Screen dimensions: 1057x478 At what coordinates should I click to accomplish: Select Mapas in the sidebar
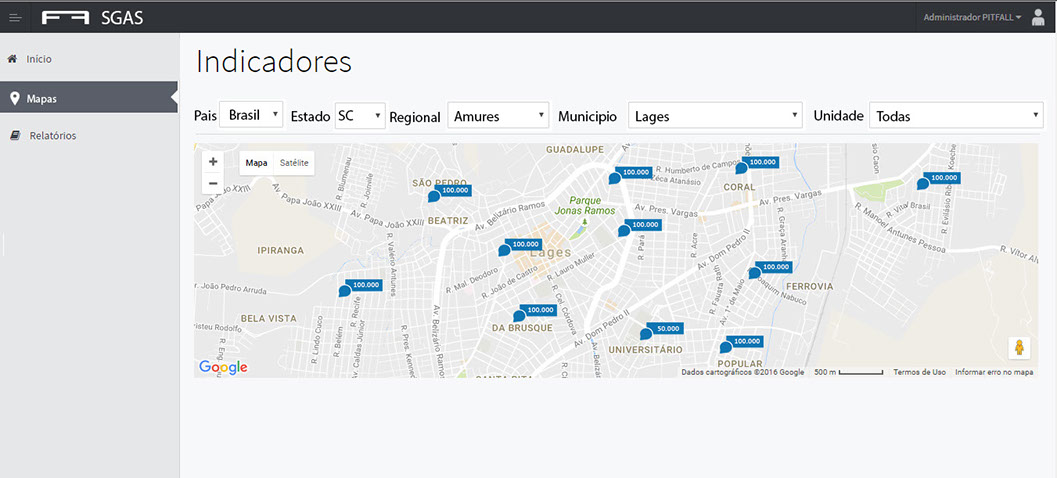[41, 98]
